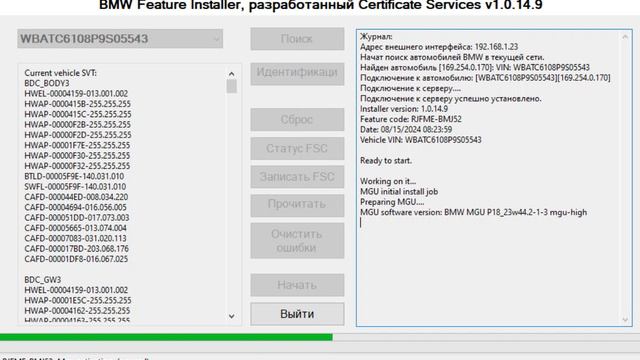
Task: Select the HWAP-00004162-255.255.255 line
Action: [x=77, y=311]
